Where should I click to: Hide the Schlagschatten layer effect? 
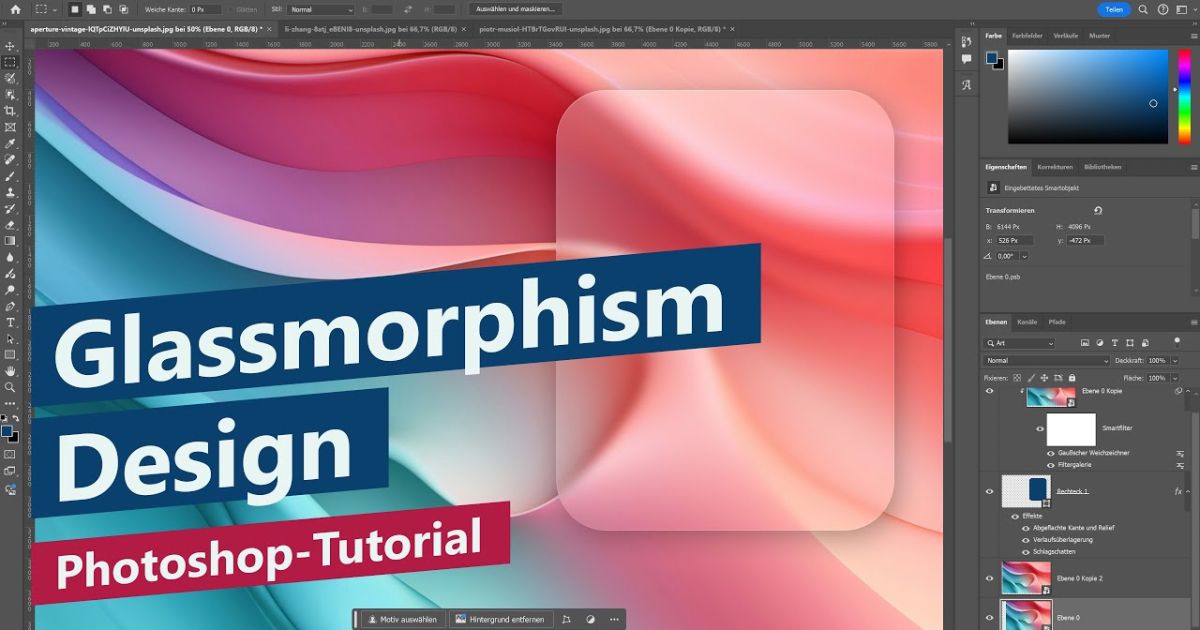coord(1026,551)
